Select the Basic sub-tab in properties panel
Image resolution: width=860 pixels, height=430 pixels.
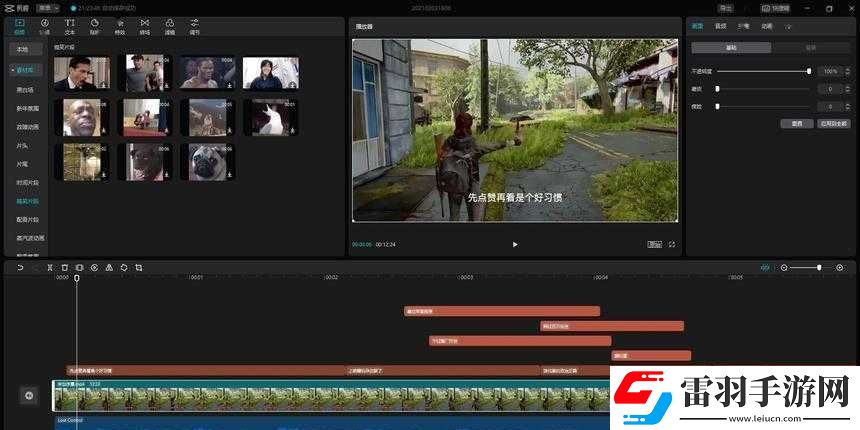[x=731, y=48]
